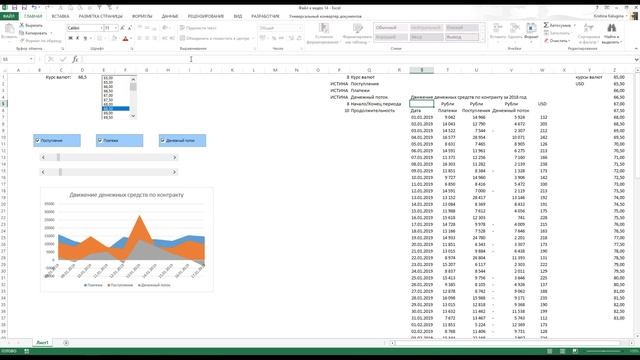The width and height of the screenshot is (640, 360).
Task: Click the increase font size icon
Action: click(122, 28)
